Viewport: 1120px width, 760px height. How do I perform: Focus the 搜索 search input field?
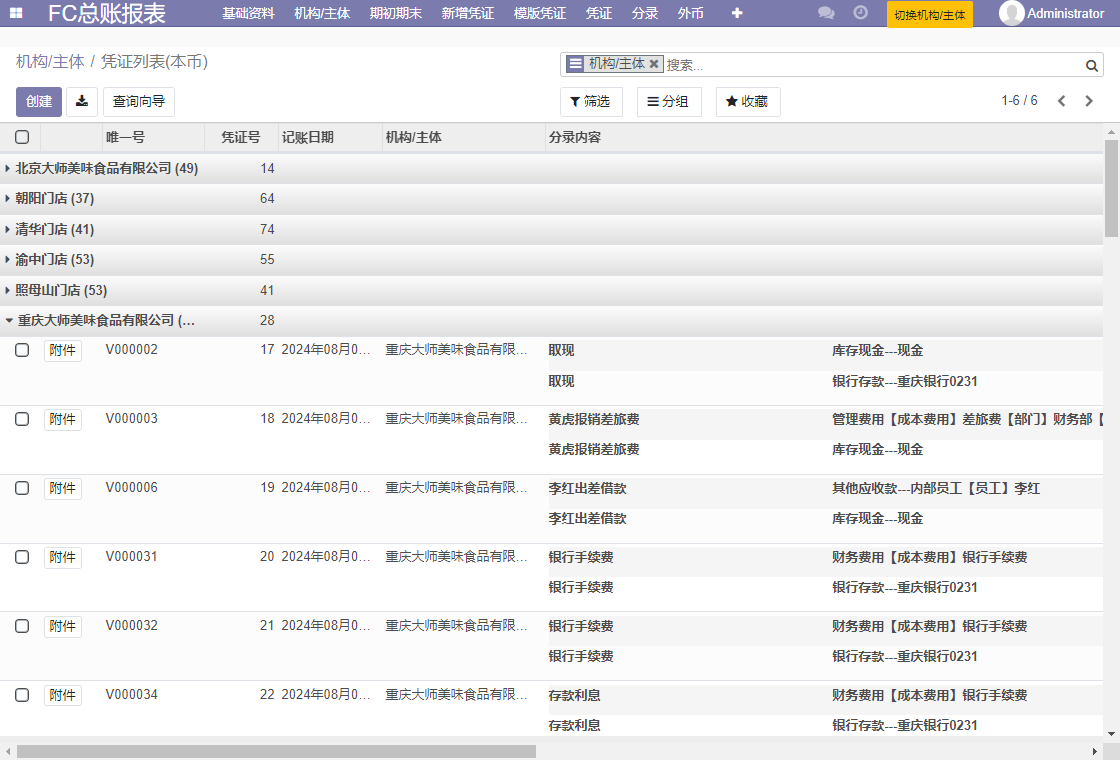[x=873, y=65]
